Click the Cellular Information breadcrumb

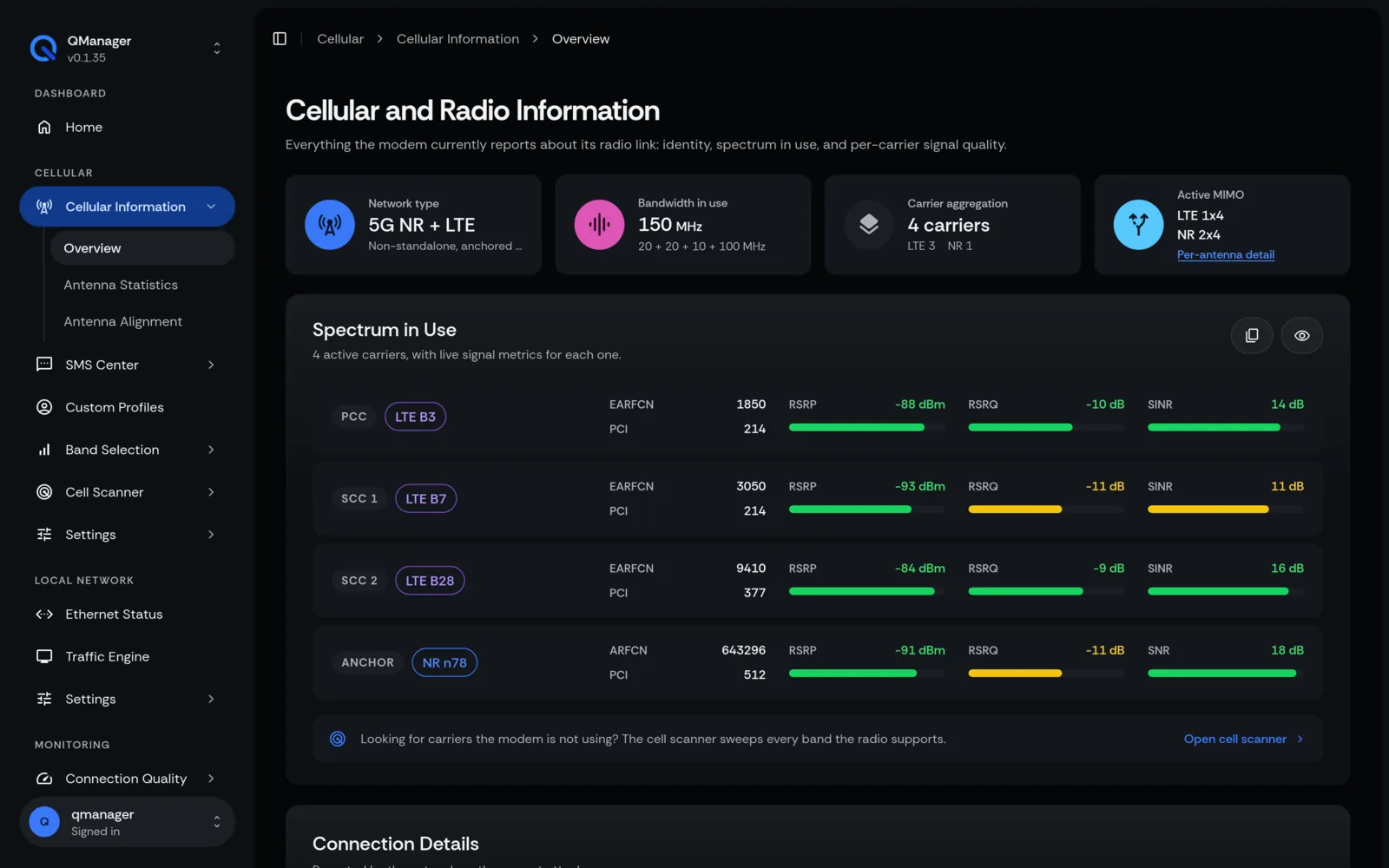[458, 39]
